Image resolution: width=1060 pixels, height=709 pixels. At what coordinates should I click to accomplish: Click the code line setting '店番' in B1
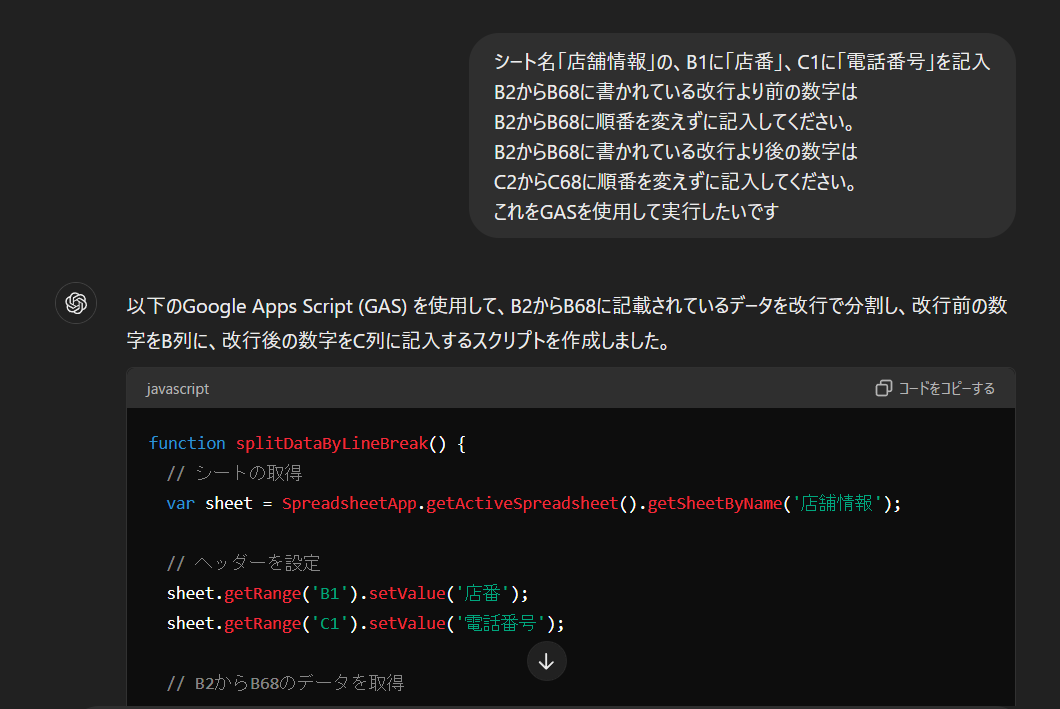coord(347,593)
